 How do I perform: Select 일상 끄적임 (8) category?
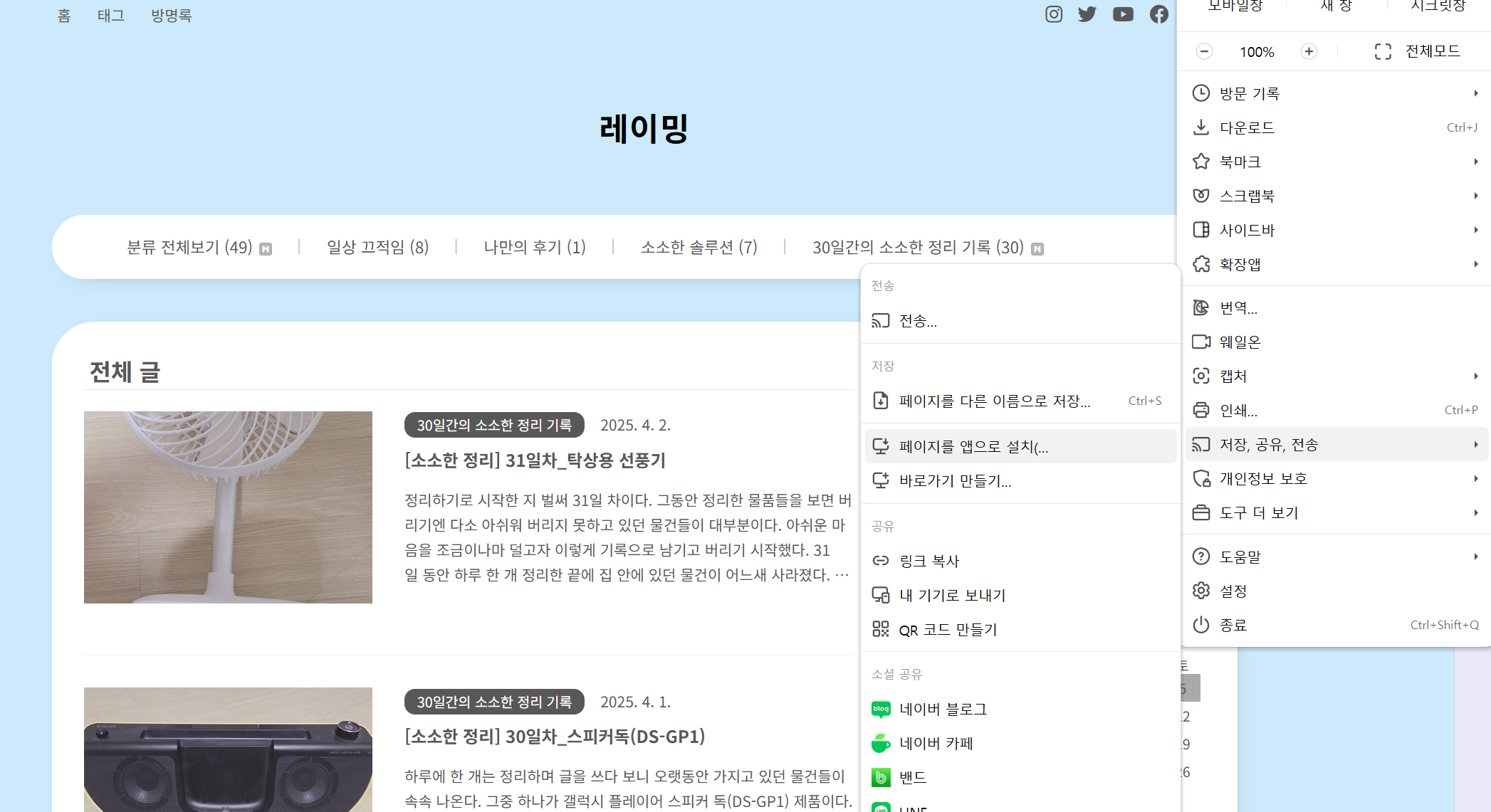coord(377,247)
